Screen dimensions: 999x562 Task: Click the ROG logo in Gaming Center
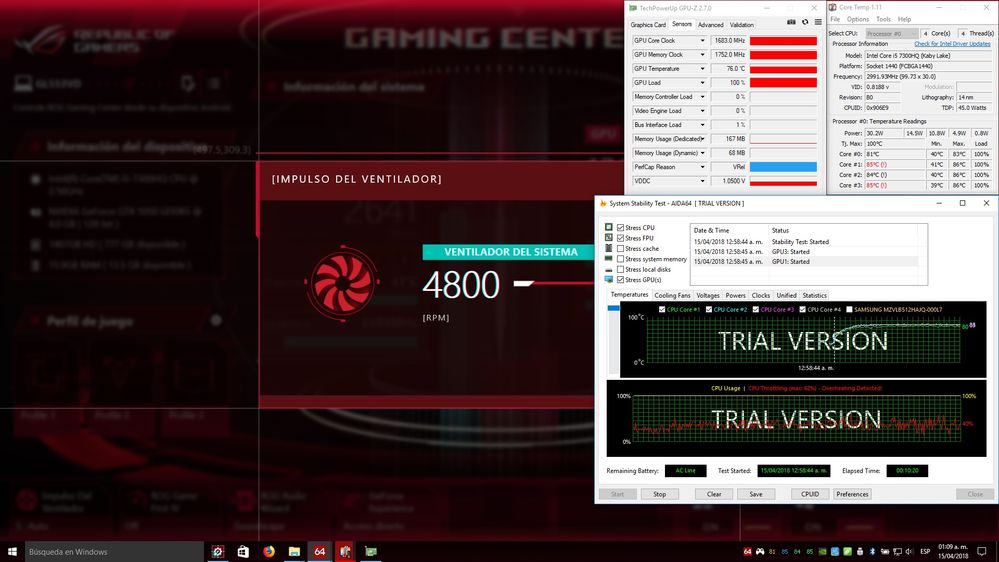click(42, 40)
